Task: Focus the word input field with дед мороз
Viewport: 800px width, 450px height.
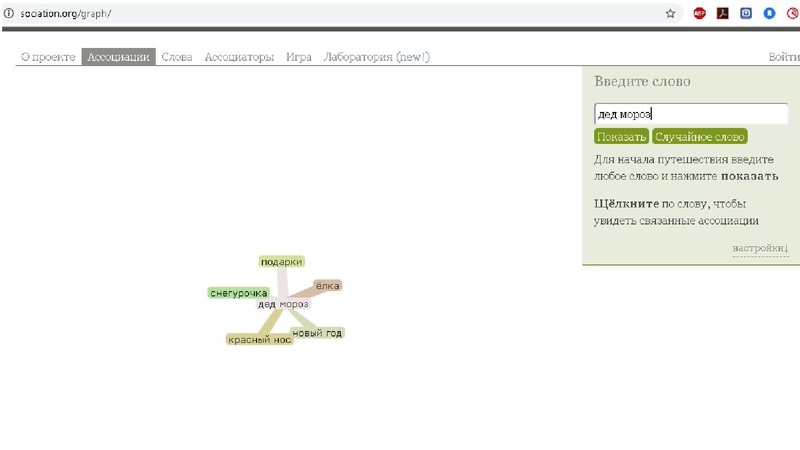Action: coord(691,114)
